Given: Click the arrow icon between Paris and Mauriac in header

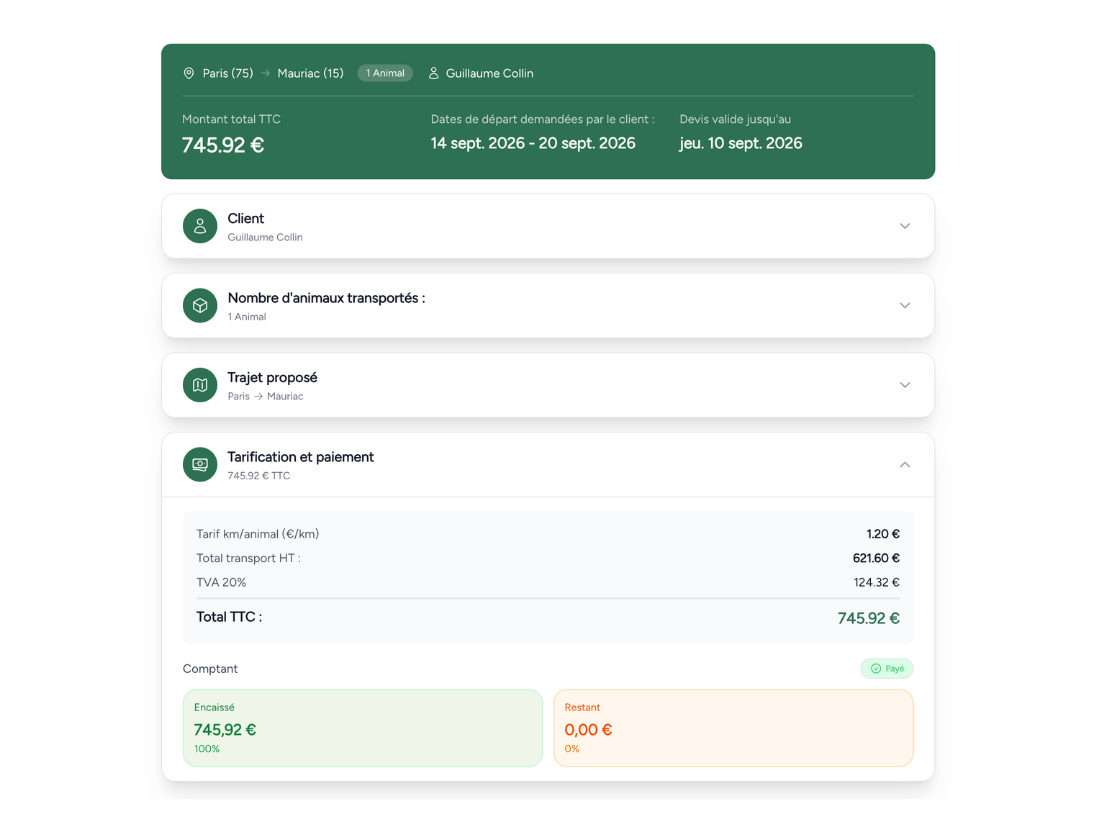Looking at the screenshot, I should (265, 73).
